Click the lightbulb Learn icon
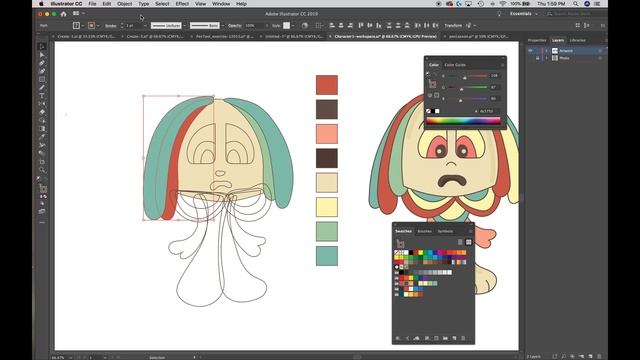 point(499,14)
